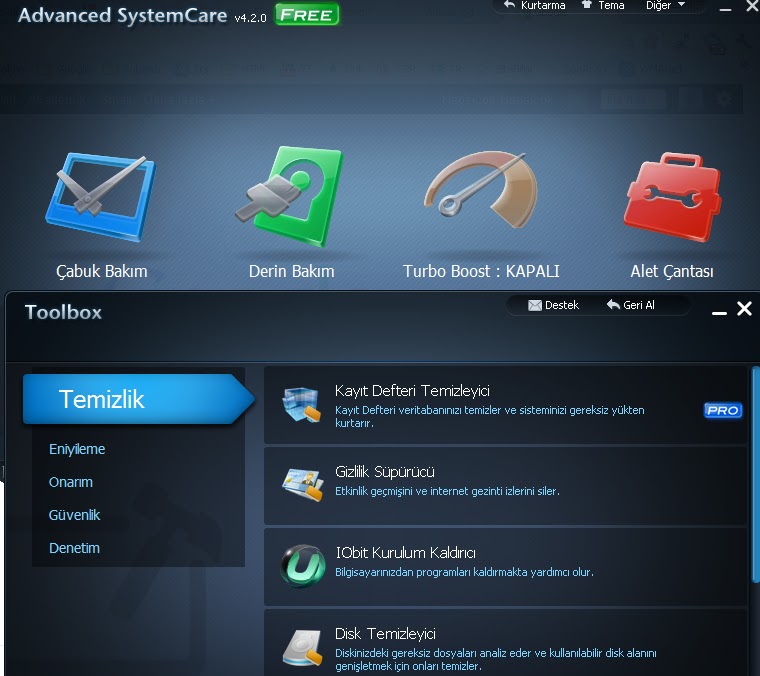Launch Kayıt Defteri Temizleyici tool
Screen dimensions: 760x676
tap(505, 405)
